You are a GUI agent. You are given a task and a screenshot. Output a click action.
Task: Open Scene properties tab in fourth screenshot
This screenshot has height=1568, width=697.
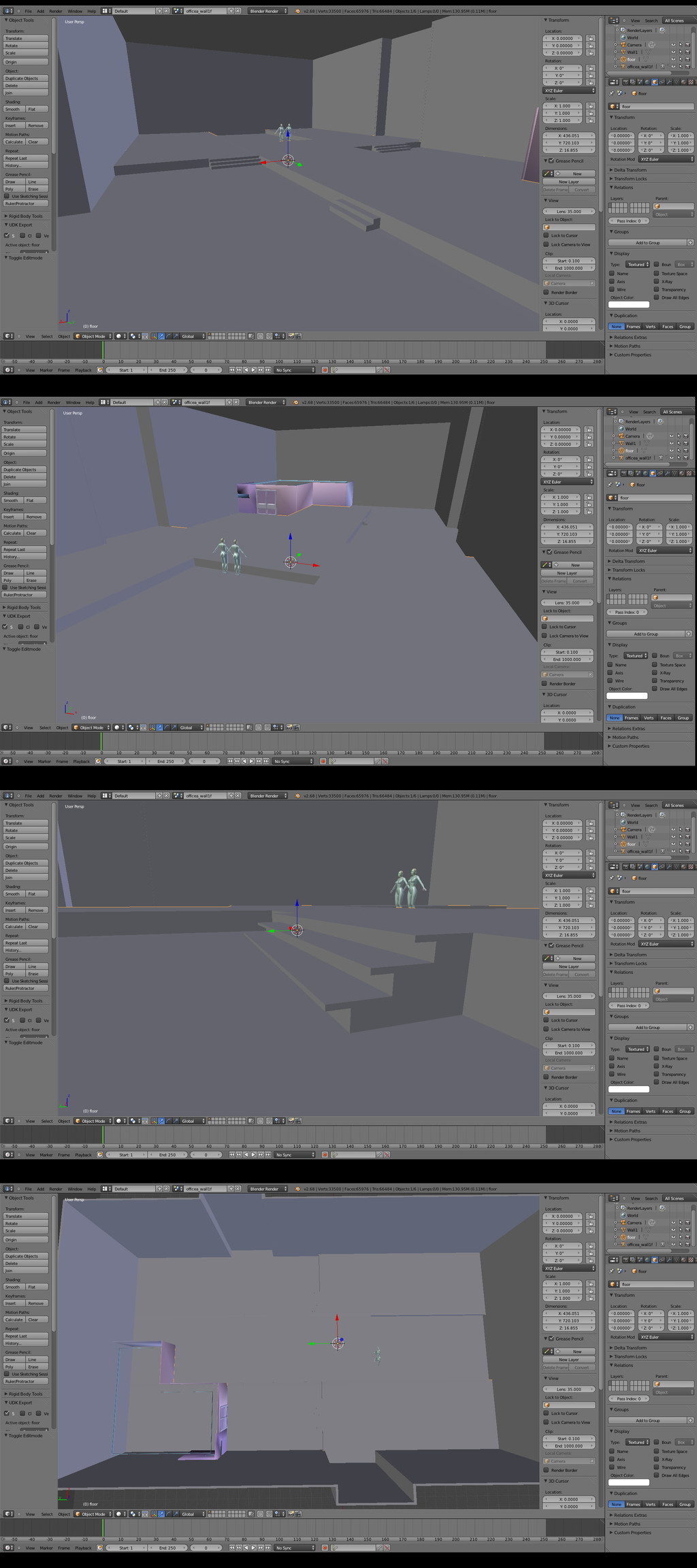(641, 1260)
